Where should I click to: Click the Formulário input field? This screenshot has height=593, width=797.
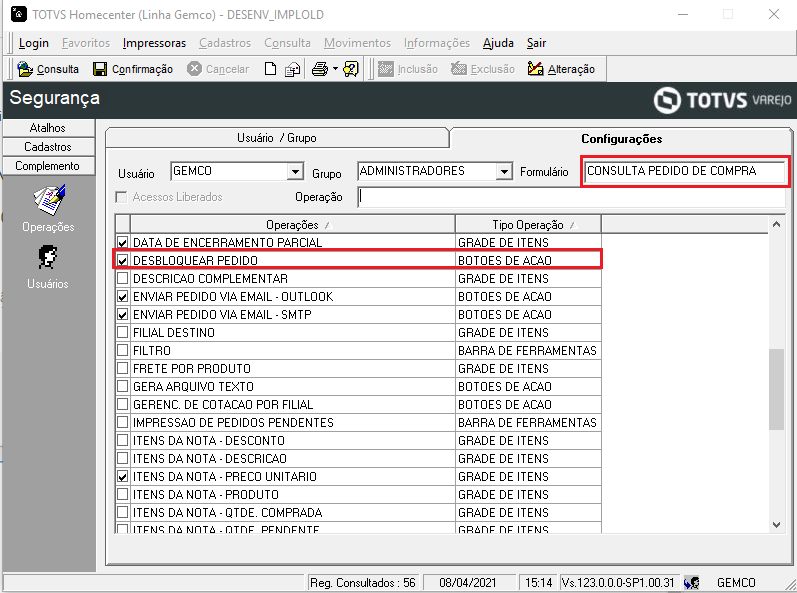pos(684,171)
